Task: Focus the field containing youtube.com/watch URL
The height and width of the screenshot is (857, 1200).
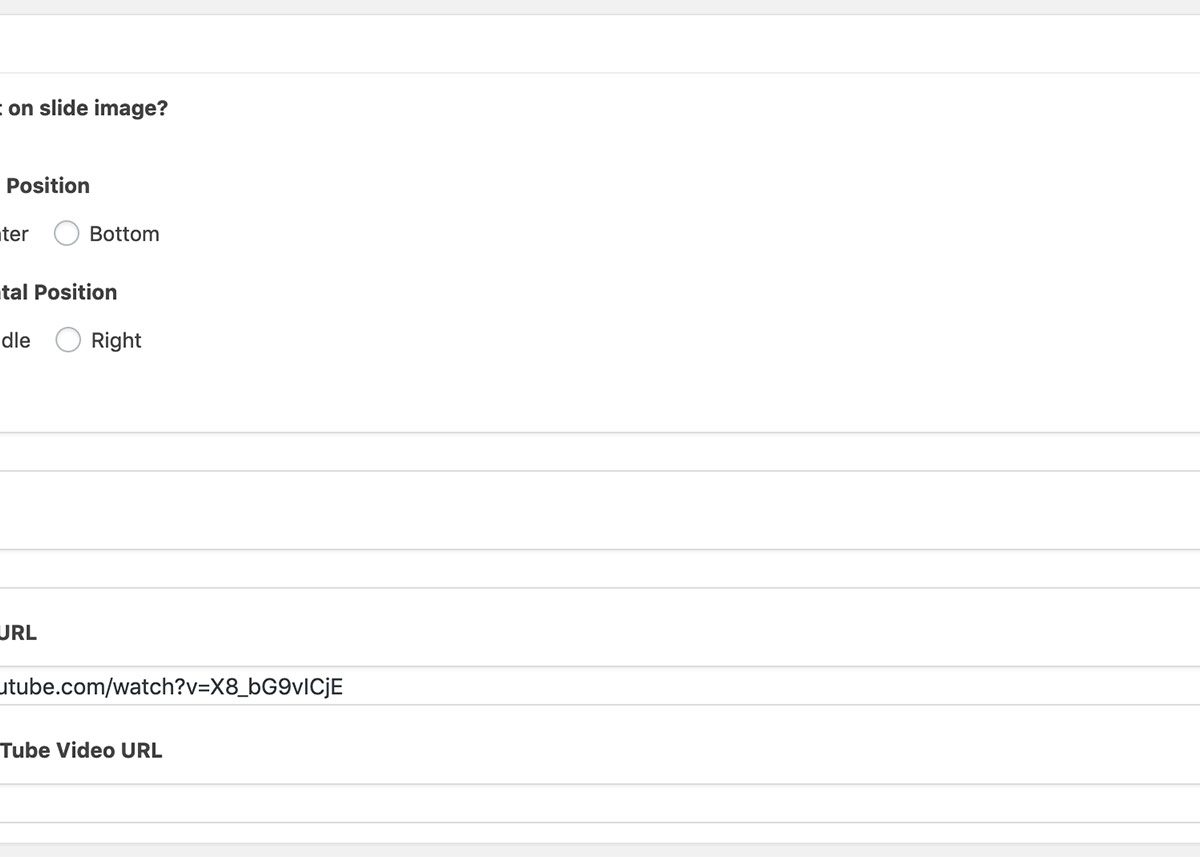Action: 600,686
